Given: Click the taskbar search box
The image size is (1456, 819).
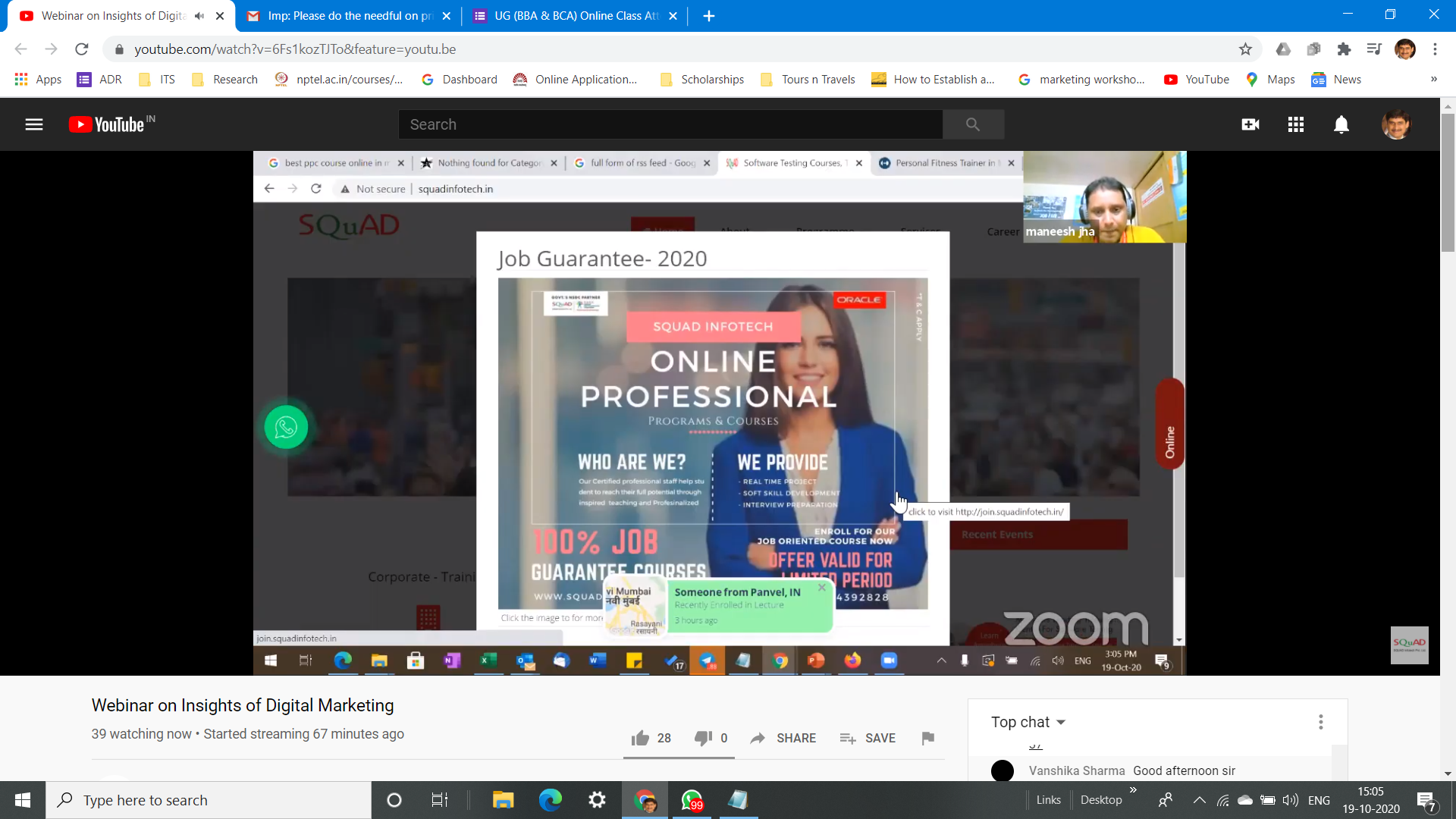Looking at the screenshot, I should click(x=209, y=800).
